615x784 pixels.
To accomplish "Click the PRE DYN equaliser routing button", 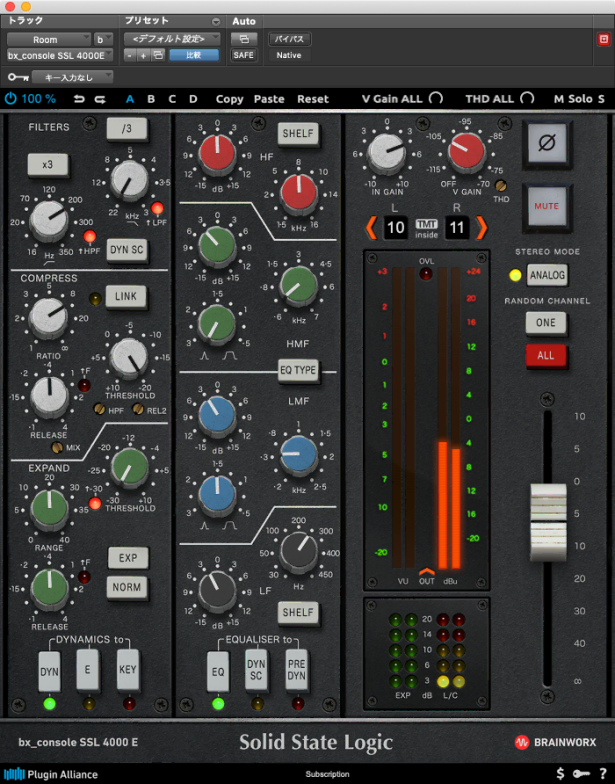I will tap(296, 670).
